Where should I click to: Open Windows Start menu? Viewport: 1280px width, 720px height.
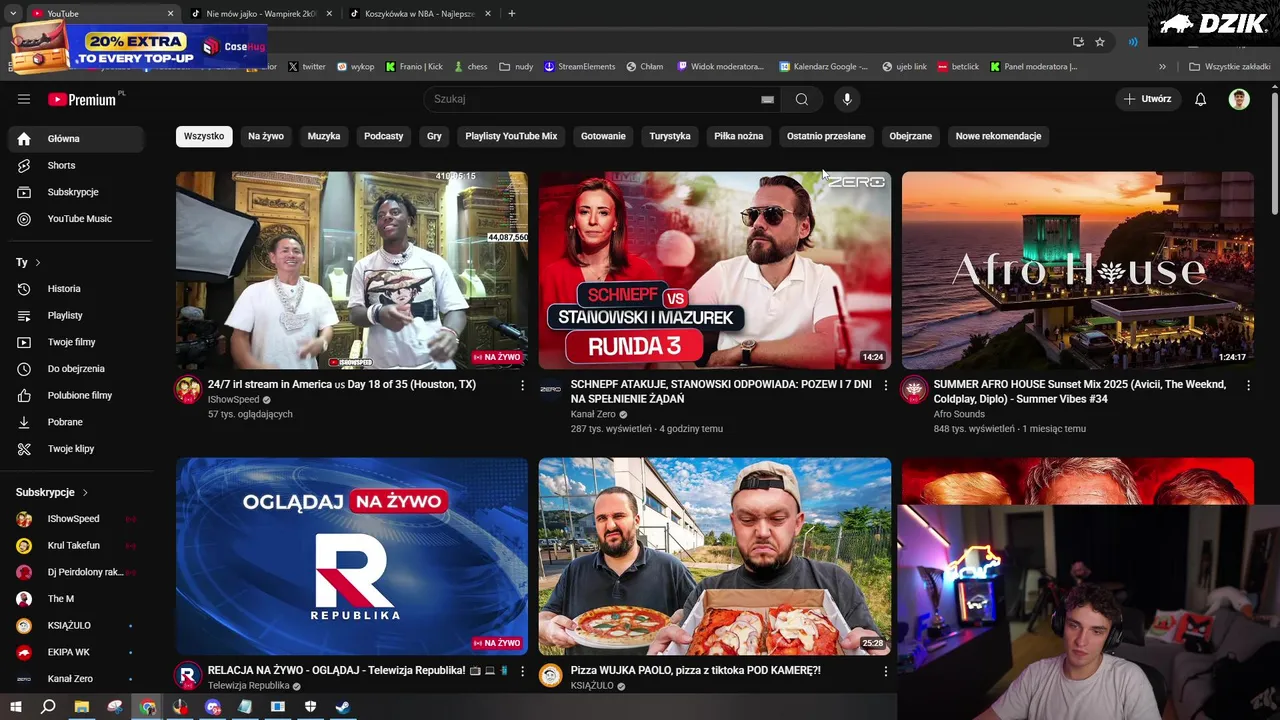click(x=15, y=707)
